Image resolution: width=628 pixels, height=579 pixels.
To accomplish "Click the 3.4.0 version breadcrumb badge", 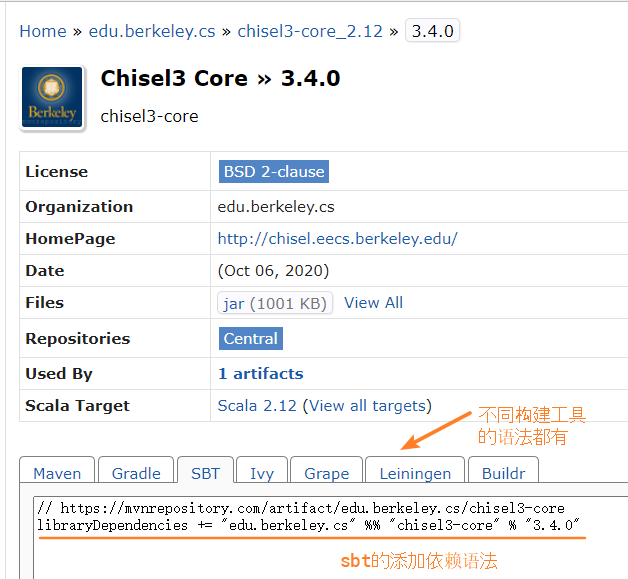I will click(x=432, y=31).
